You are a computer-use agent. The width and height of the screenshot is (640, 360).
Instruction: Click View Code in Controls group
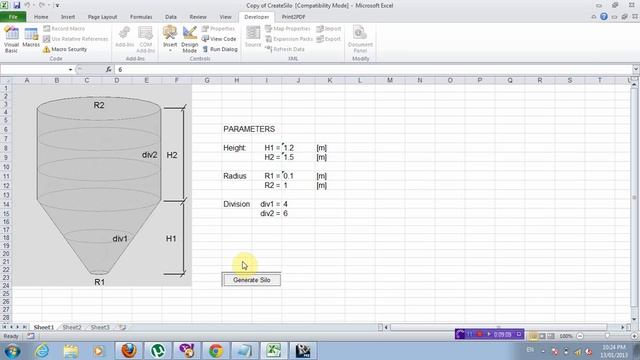coord(219,39)
